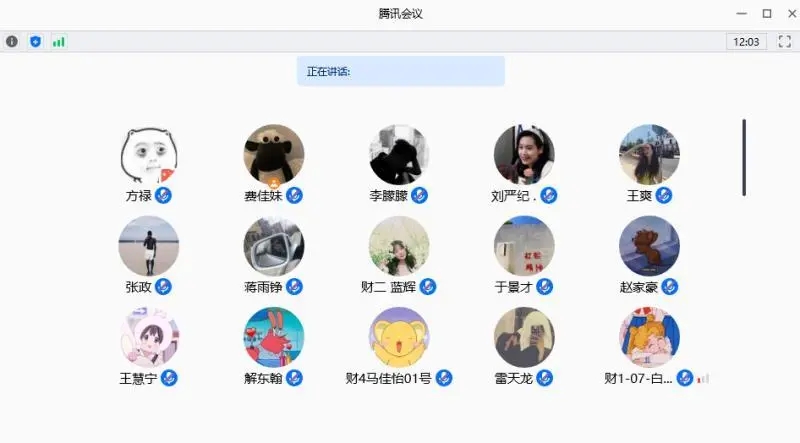Click the microphone icon beside 方禄
The width and height of the screenshot is (800, 443).
[x=163, y=195]
